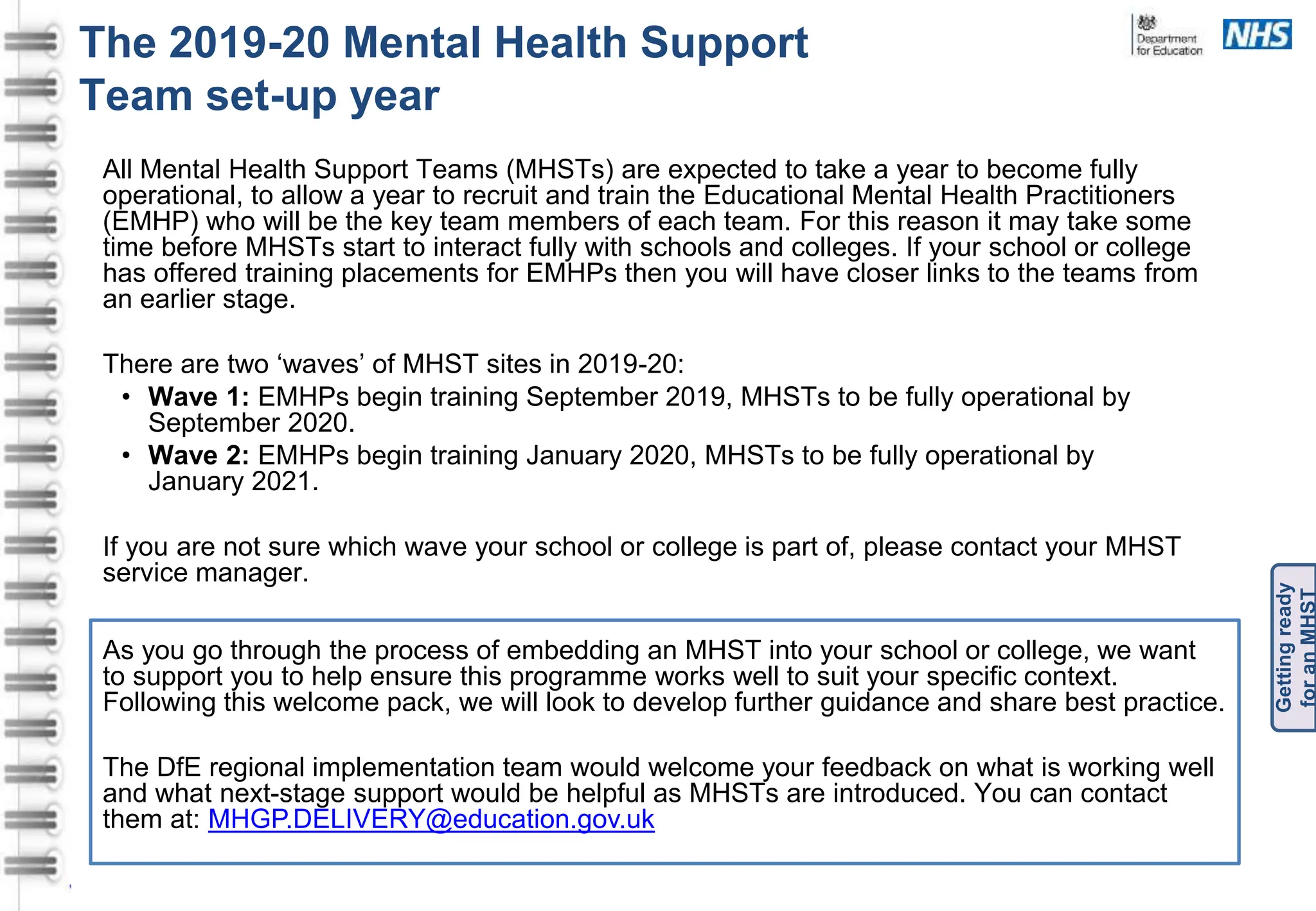Click the top spiral binding ring
The width and height of the screenshot is (1316, 911).
click(x=32, y=41)
